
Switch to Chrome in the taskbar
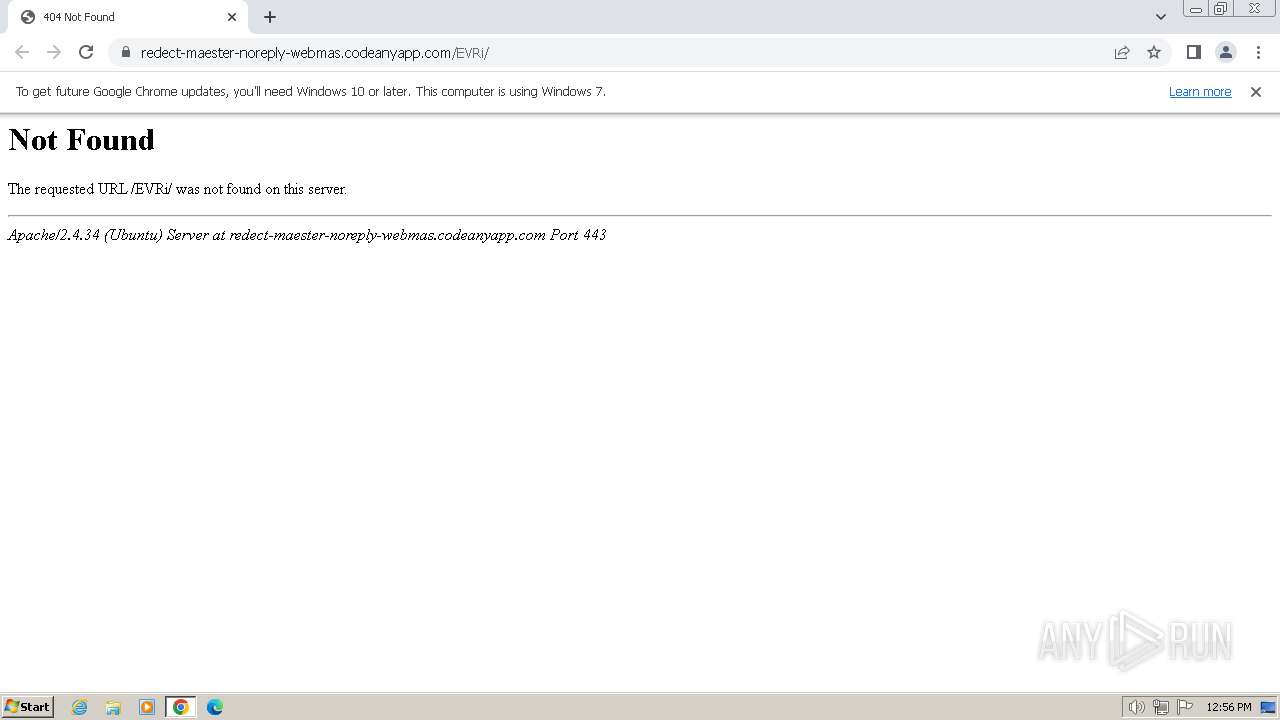pos(181,707)
